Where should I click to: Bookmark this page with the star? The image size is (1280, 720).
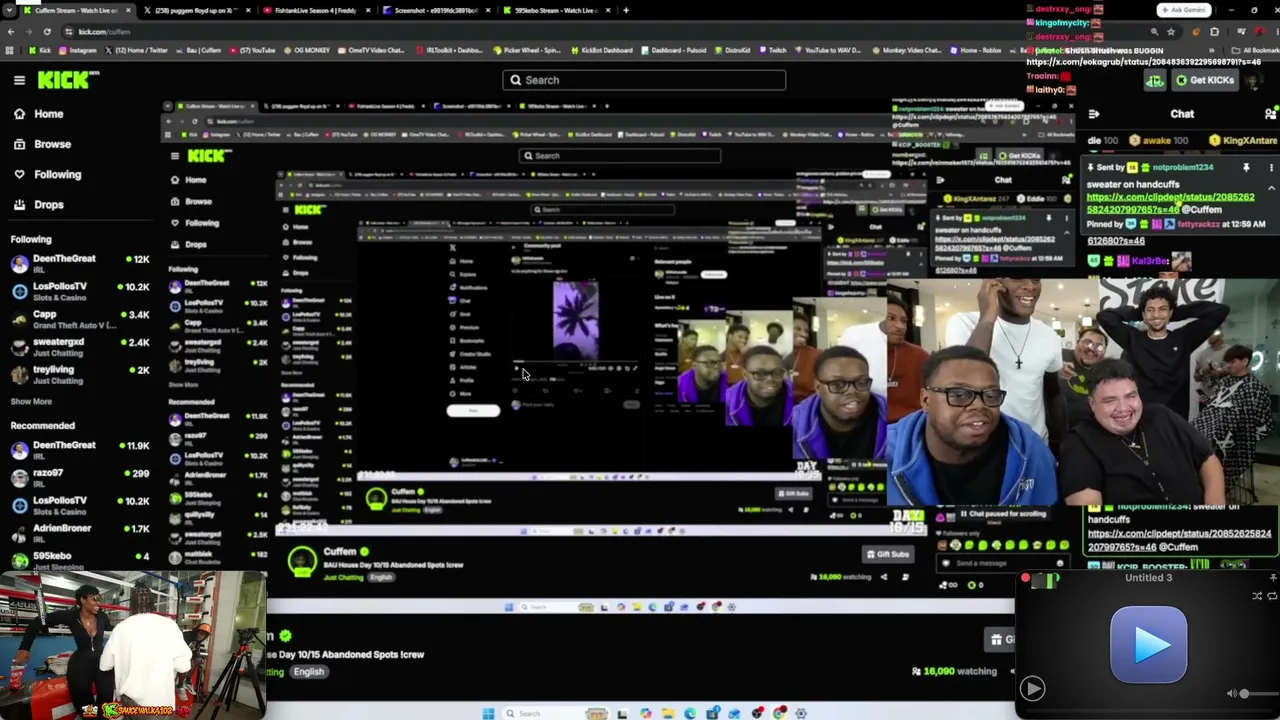[1171, 32]
